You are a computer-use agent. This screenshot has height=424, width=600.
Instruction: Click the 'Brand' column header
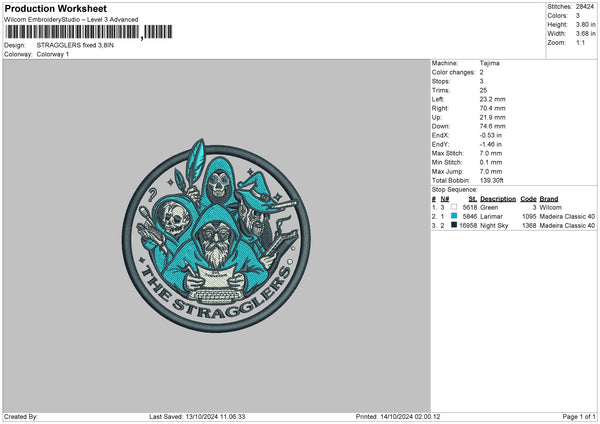549,199
